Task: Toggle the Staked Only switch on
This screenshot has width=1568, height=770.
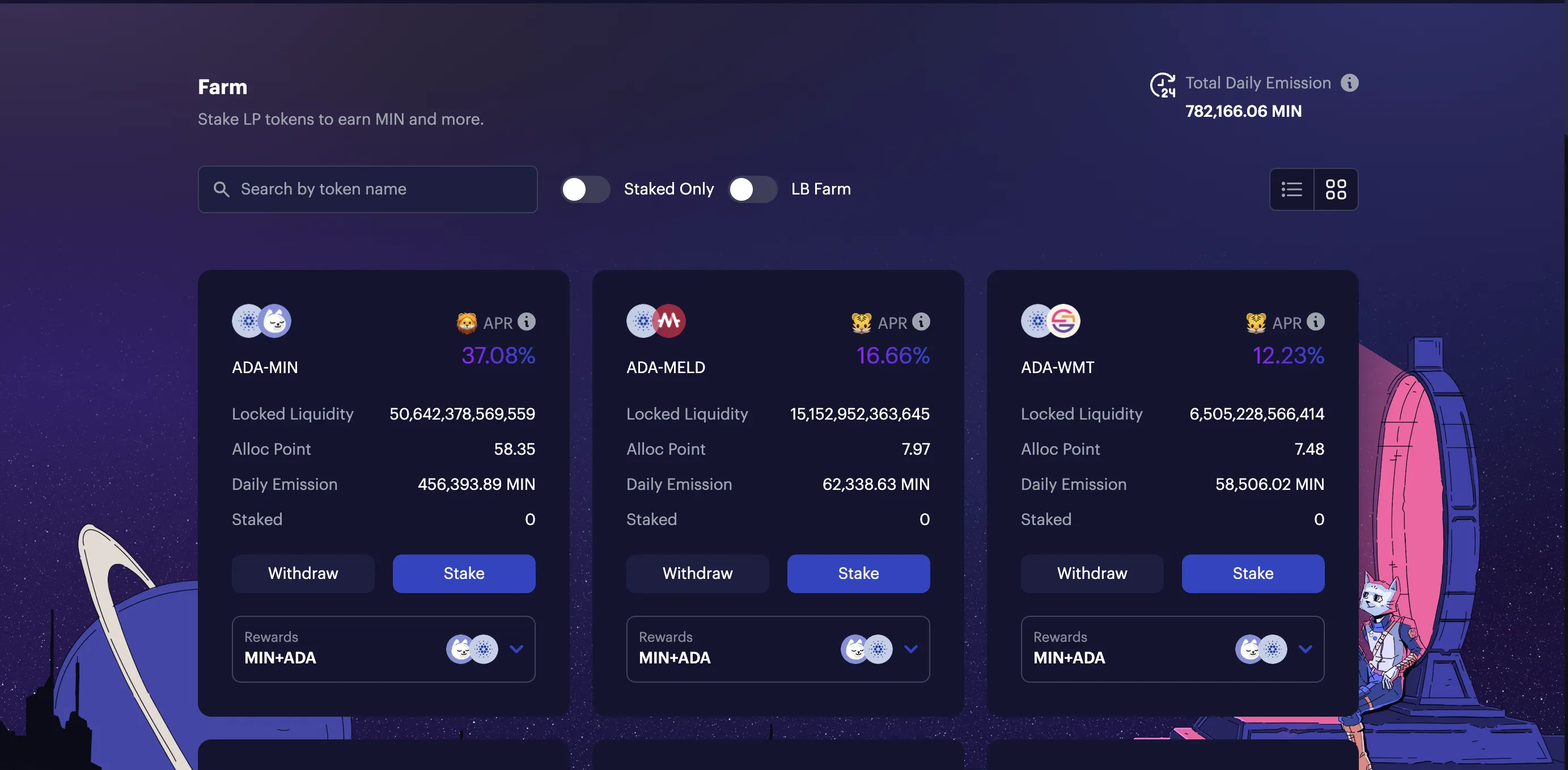Action: [585, 189]
